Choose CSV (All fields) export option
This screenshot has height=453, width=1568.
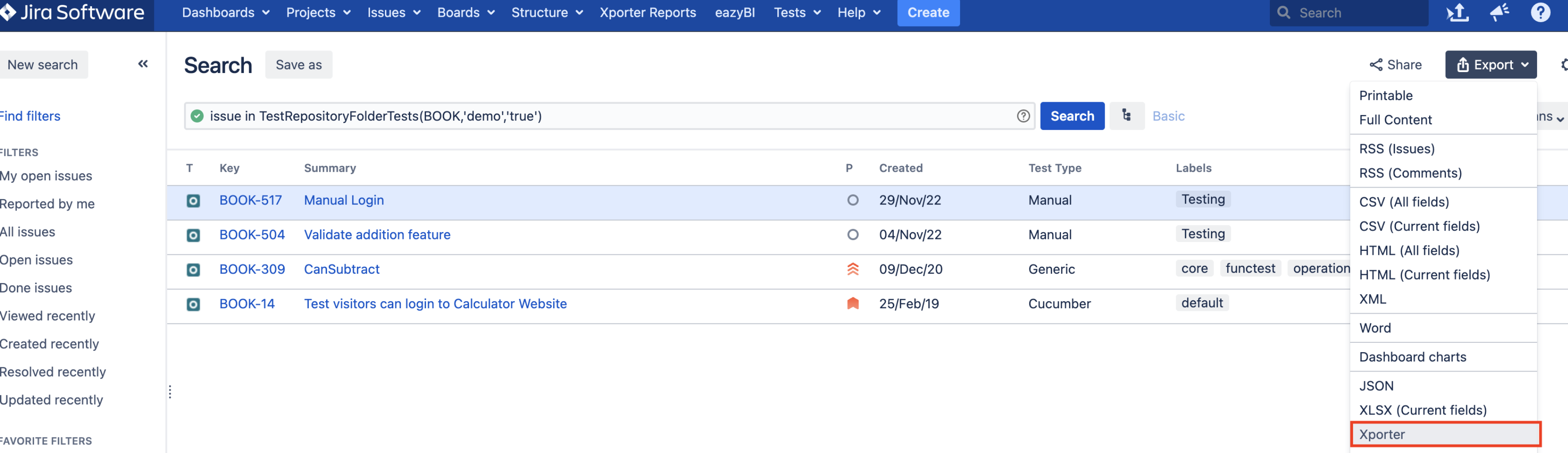pos(1443,202)
